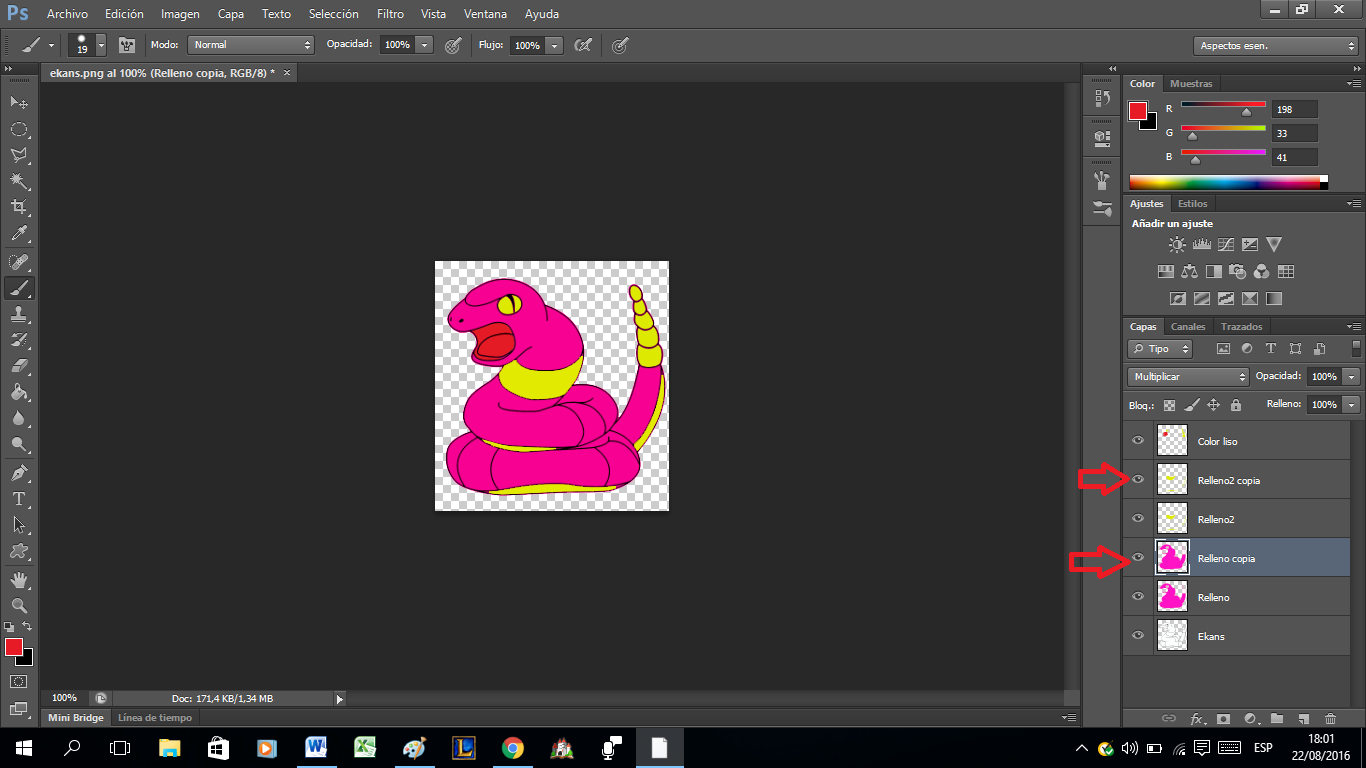The image size is (1366, 768).
Task: Open layer Relleno dropdown arrow
Action: (x=1352, y=405)
